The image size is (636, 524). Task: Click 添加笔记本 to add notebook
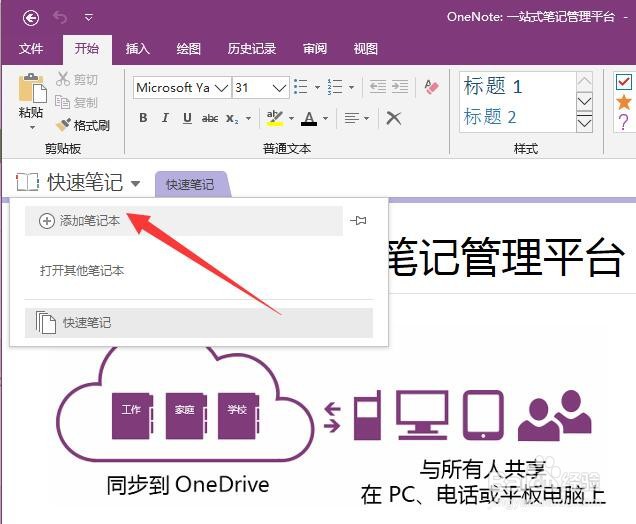(x=184, y=221)
